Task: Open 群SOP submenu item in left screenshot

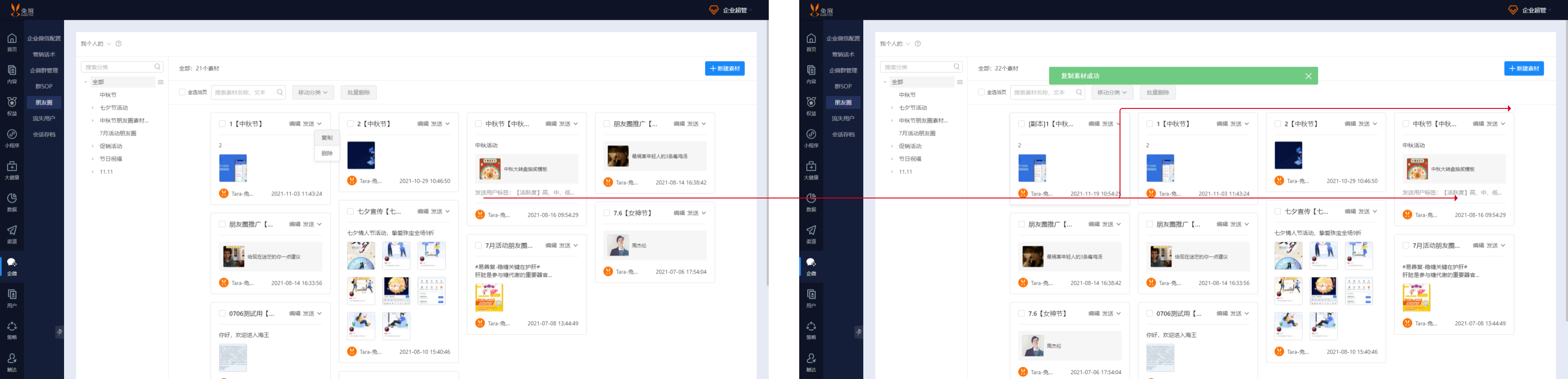Action: coord(44,86)
